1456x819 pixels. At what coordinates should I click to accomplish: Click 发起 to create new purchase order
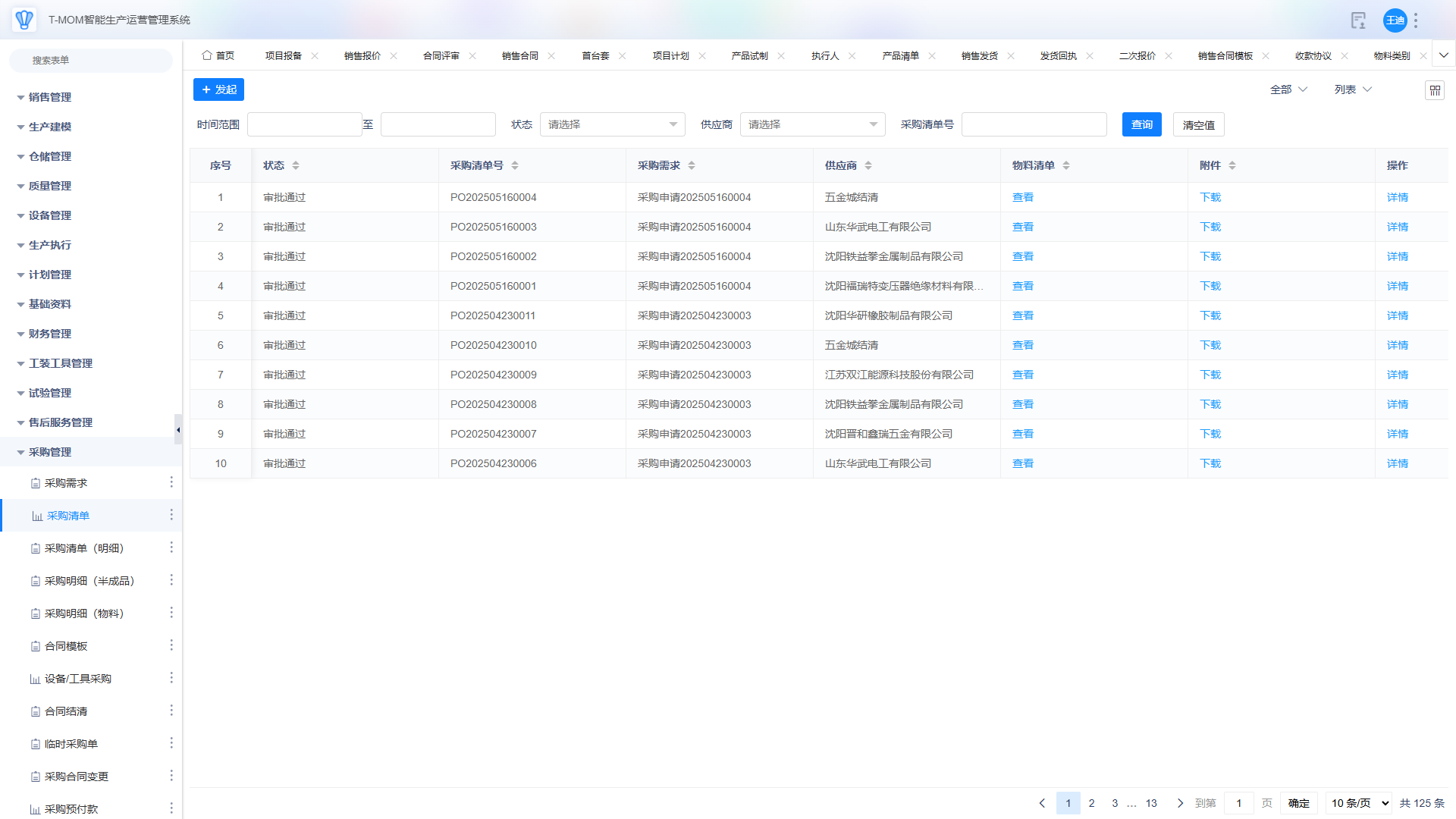point(218,89)
